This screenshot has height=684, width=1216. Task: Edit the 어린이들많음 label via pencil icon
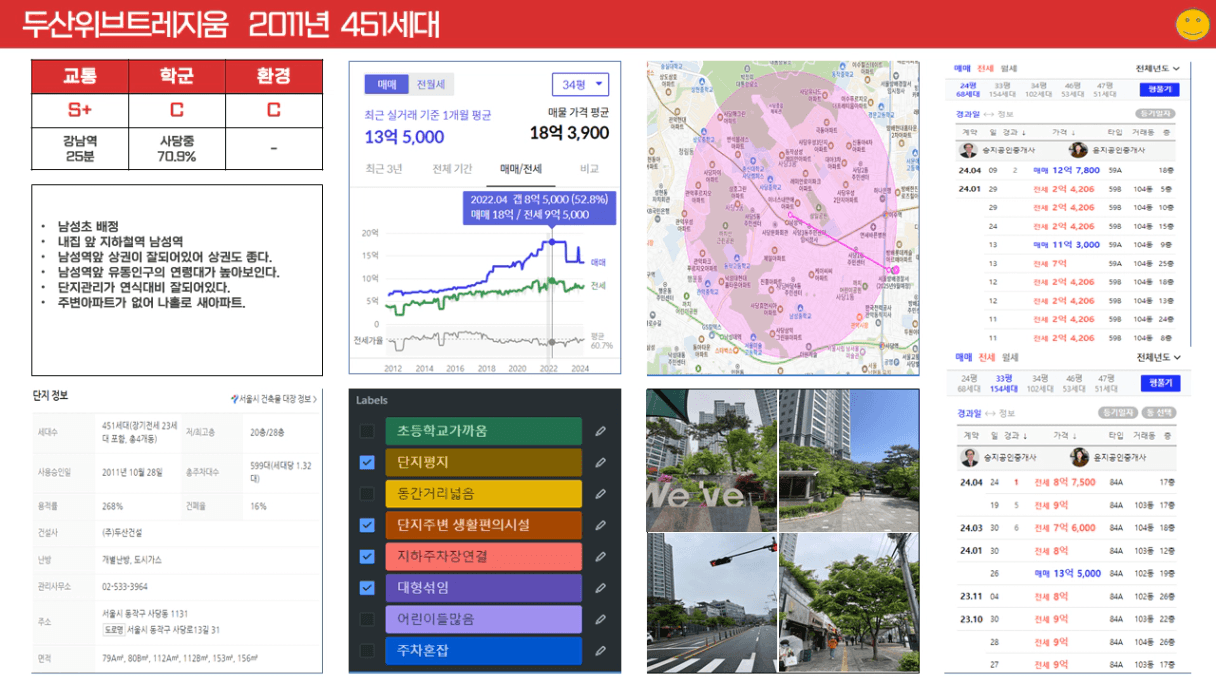point(600,619)
